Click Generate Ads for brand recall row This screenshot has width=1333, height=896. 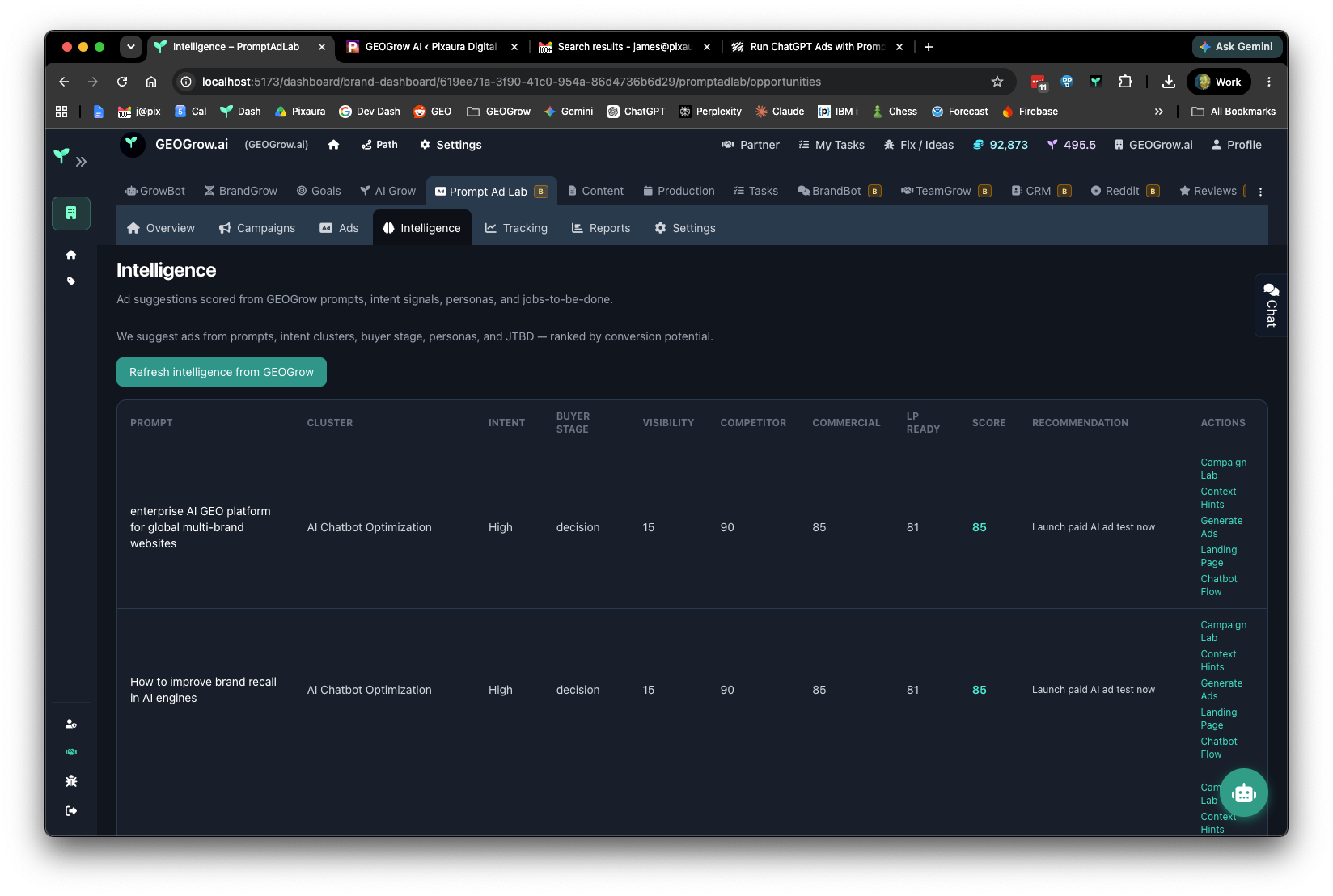[x=1221, y=690]
